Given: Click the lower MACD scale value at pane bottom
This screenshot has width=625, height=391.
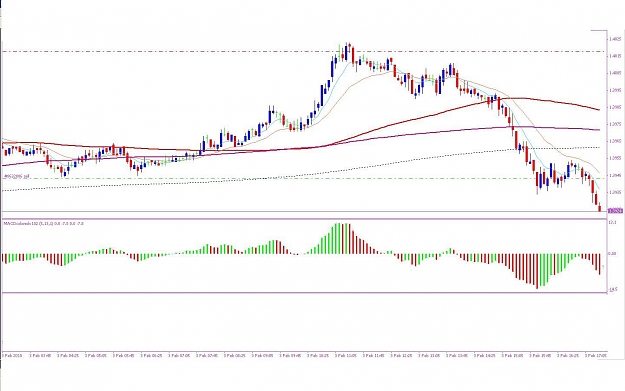Looking at the screenshot, I should point(613,289).
